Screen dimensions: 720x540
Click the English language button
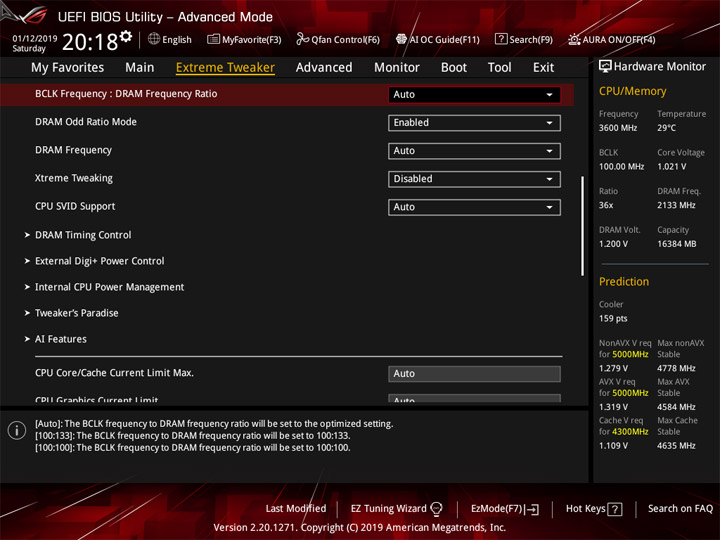click(x=170, y=39)
